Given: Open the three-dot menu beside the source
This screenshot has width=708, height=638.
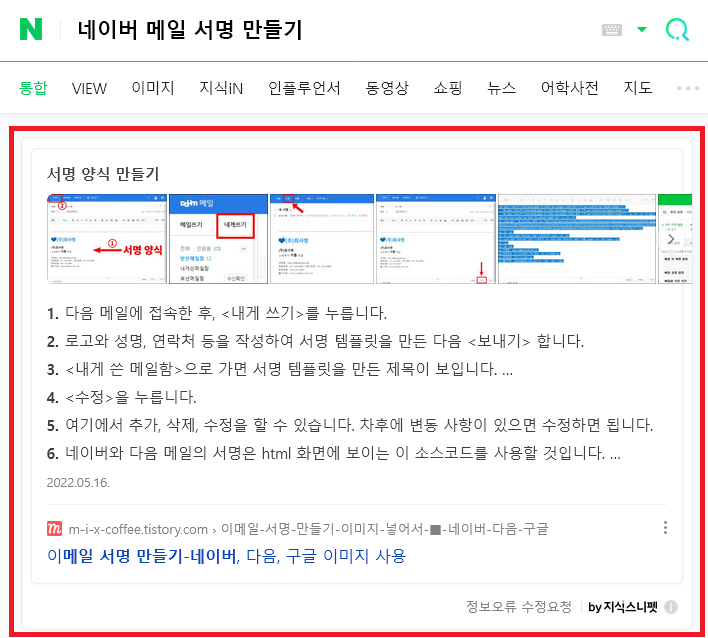Looking at the screenshot, I should point(665,527).
